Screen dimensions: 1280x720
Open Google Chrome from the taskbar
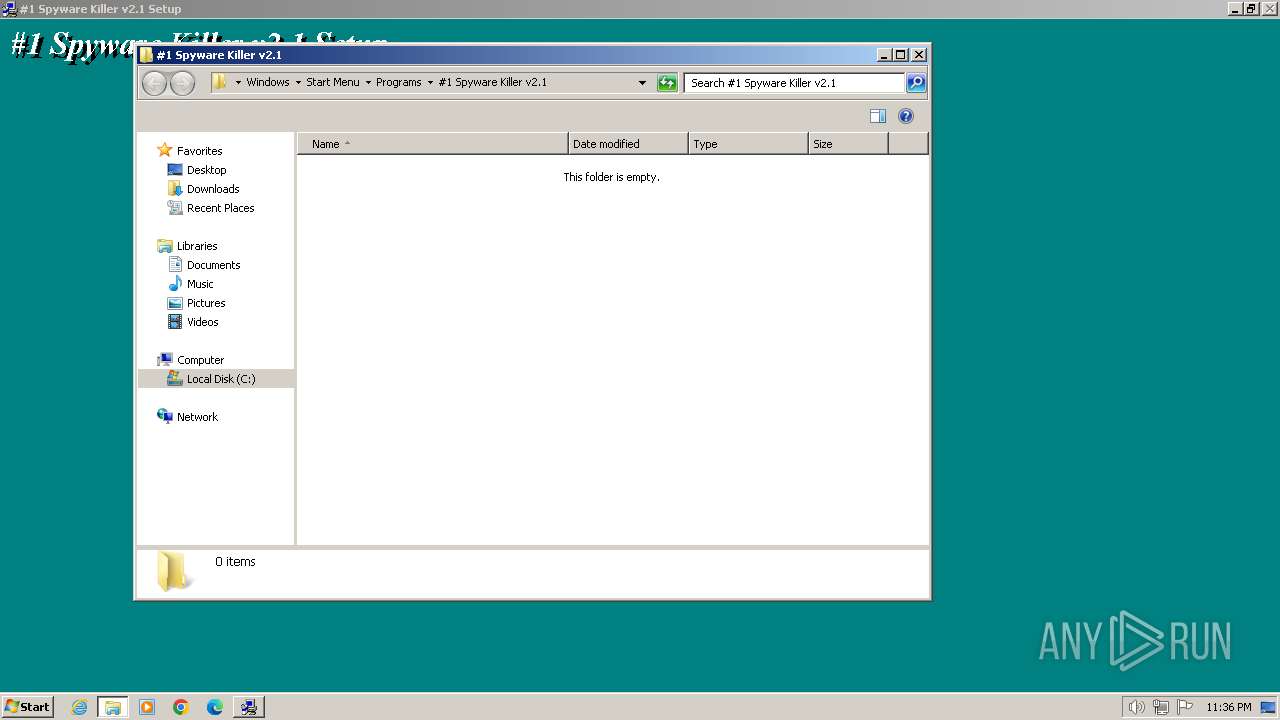click(181, 707)
